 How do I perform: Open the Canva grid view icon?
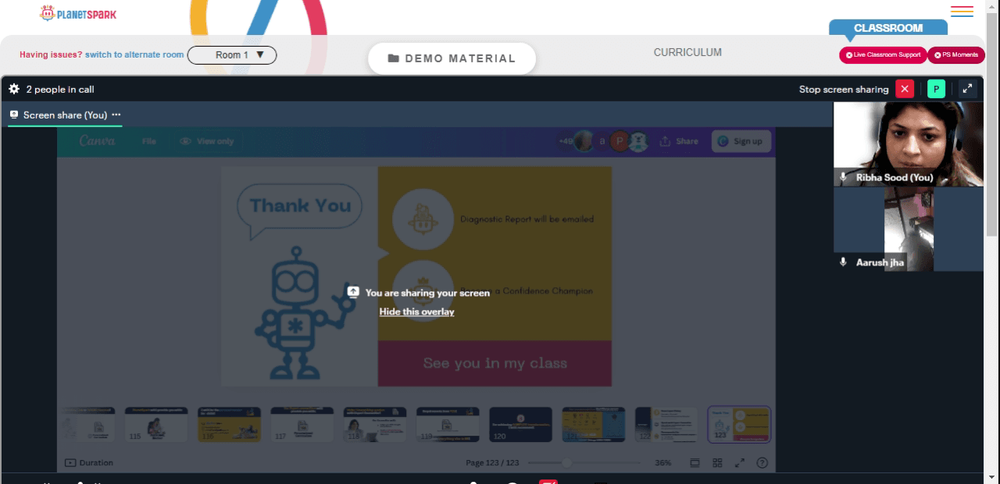tap(717, 463)
